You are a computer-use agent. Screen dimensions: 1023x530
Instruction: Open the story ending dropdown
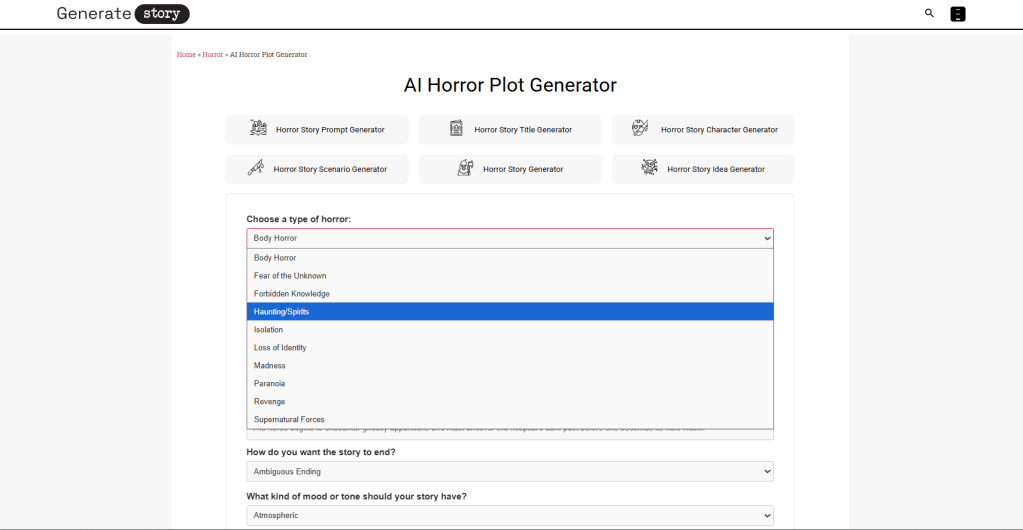point(509,471)
